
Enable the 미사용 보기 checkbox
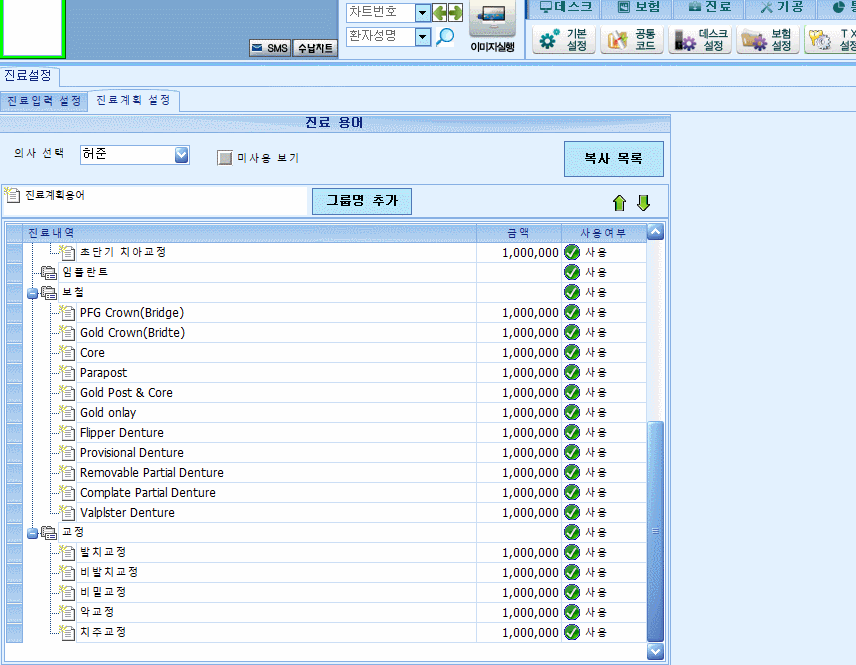coord(224,158)
